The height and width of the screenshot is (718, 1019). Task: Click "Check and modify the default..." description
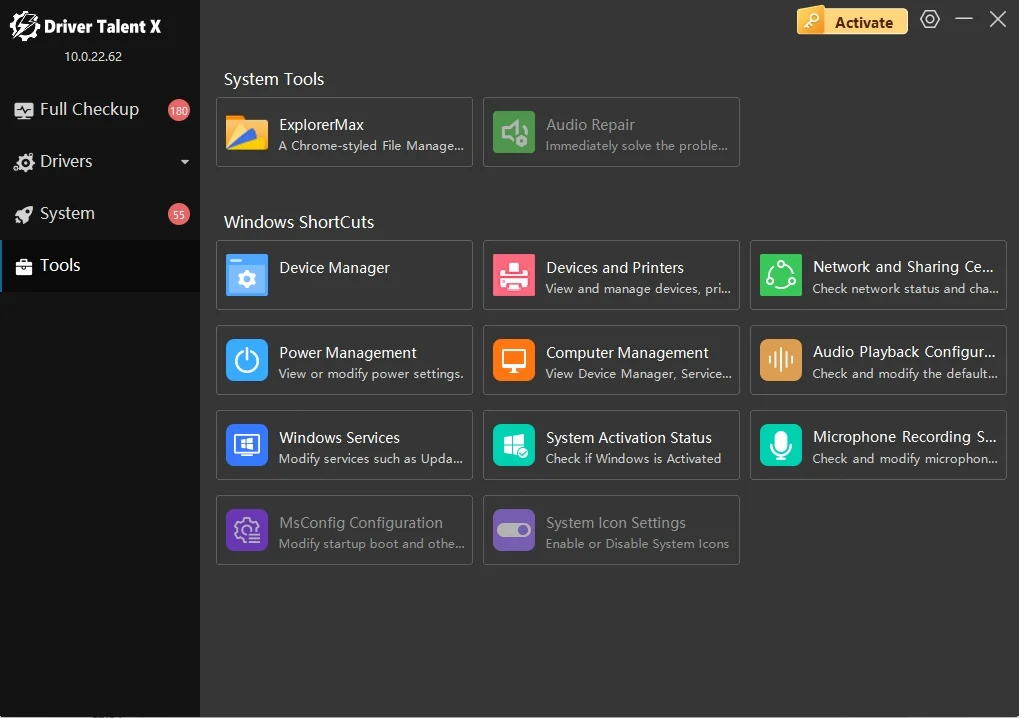(905, 374)
